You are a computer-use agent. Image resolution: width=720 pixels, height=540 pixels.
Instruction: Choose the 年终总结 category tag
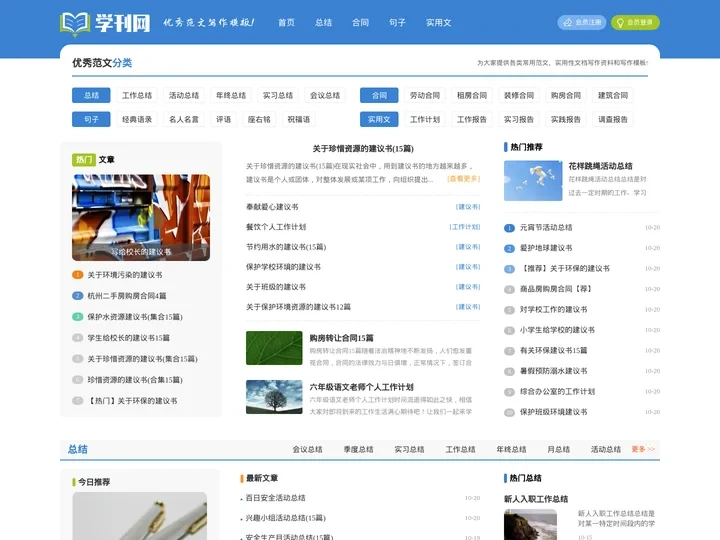[x=231, y=95]
